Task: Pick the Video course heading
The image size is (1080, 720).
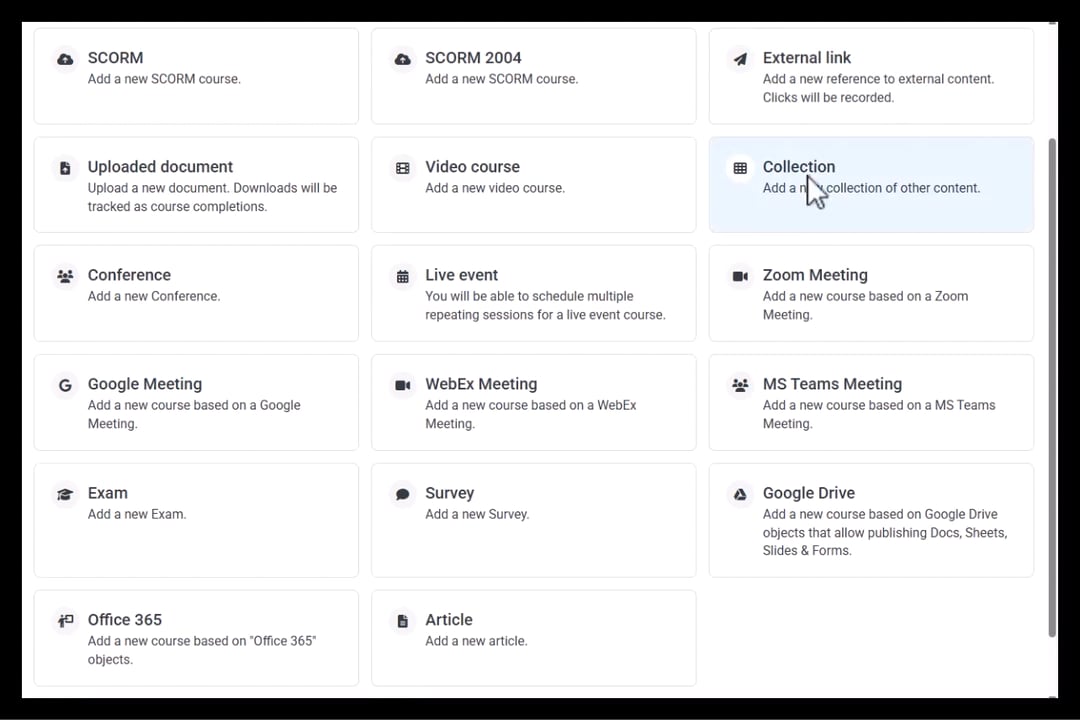Action: click(472, 167)
